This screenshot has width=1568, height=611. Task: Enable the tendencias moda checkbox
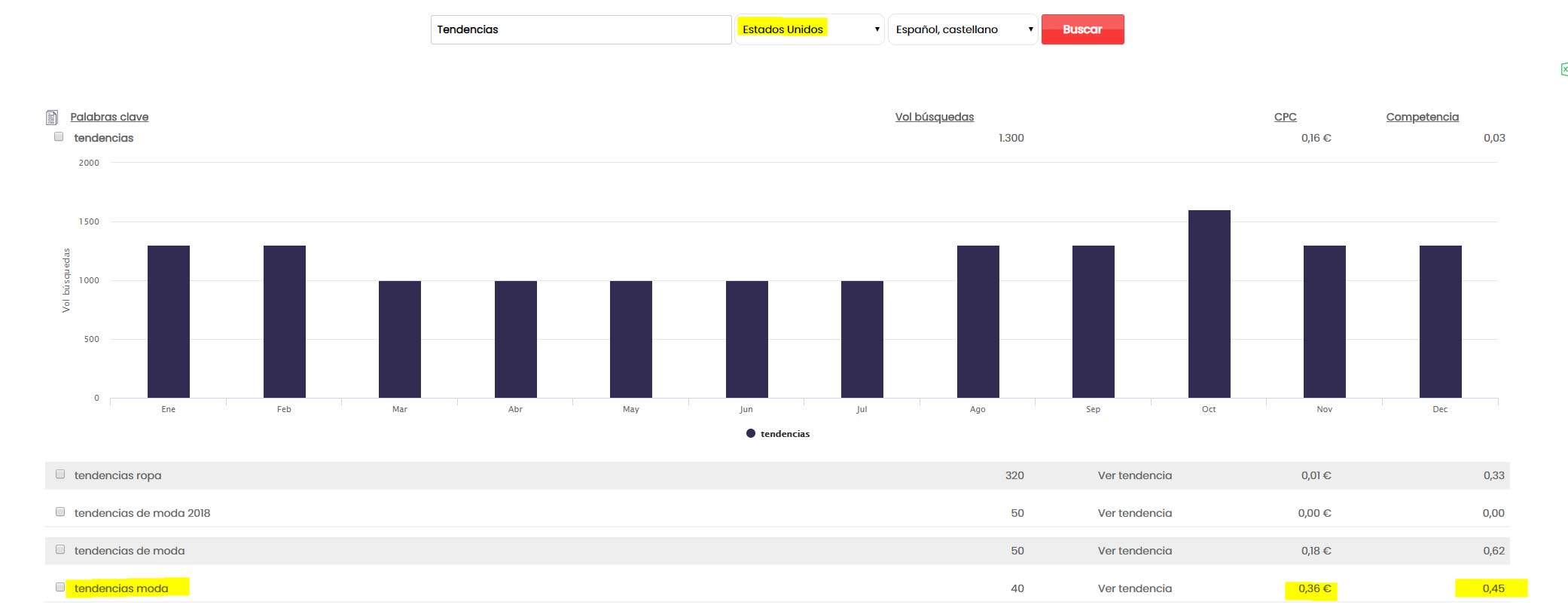click(x=60, y=588)
